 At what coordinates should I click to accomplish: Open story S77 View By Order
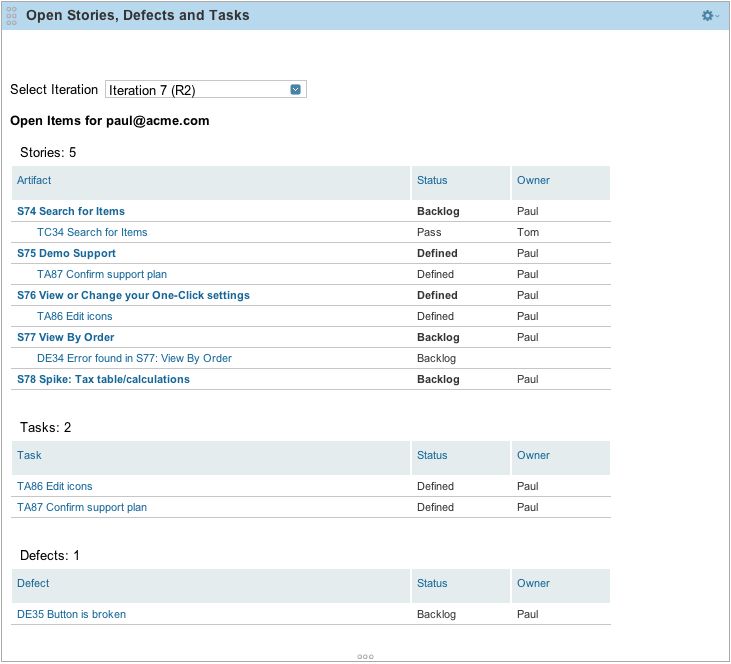tap(66, 337)
